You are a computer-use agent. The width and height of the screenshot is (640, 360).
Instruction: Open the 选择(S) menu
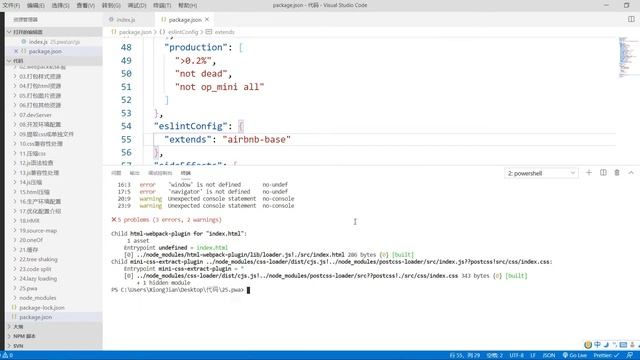click(x=60, y=5)
